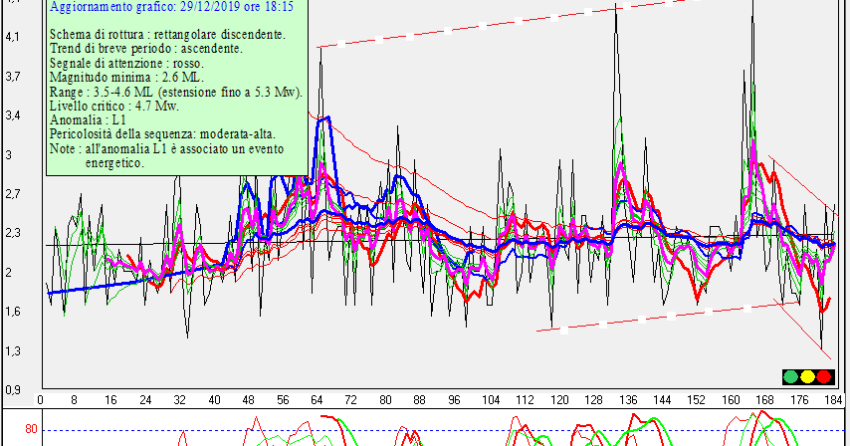Select the 'Range : 3.5-4.6 ML' line
The image size is (850, 446).
pyautogui.click(x=176, y=92)
